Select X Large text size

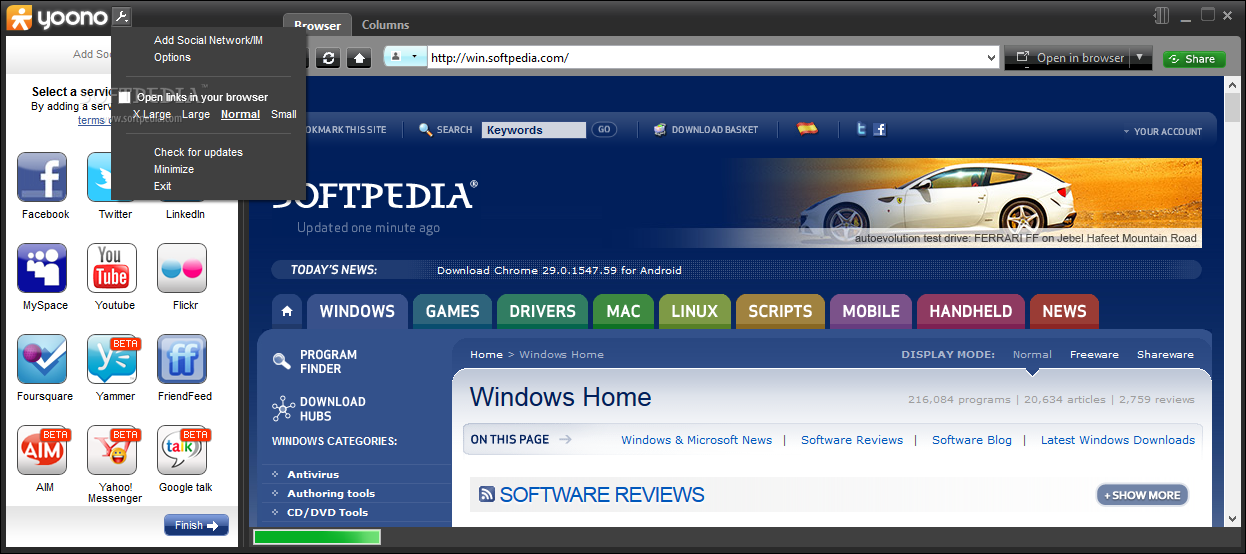[151, 114]
